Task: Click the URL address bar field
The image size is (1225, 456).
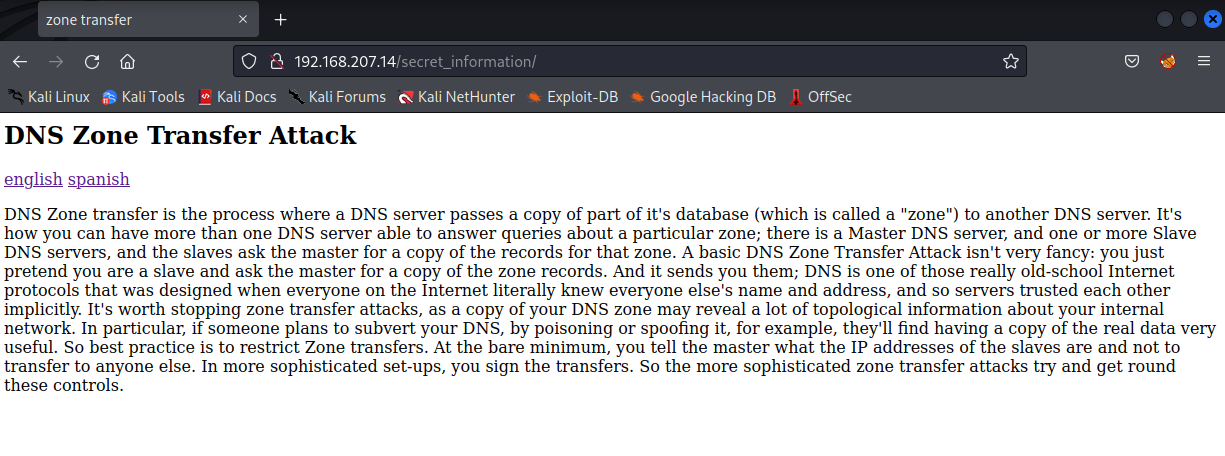Action: 640,62
